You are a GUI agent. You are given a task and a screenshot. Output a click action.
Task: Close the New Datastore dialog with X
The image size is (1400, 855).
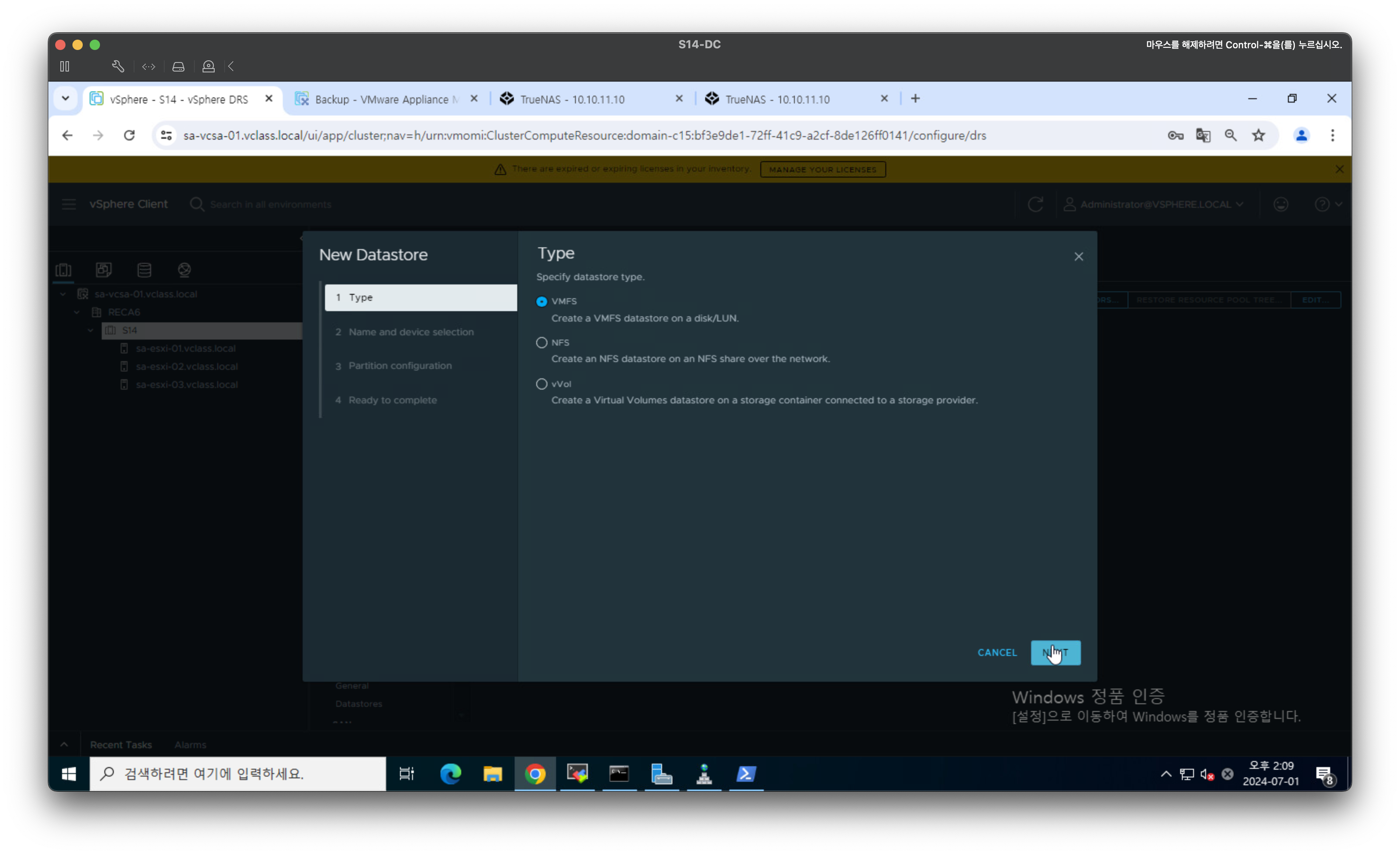click(x=1078, y=257)
